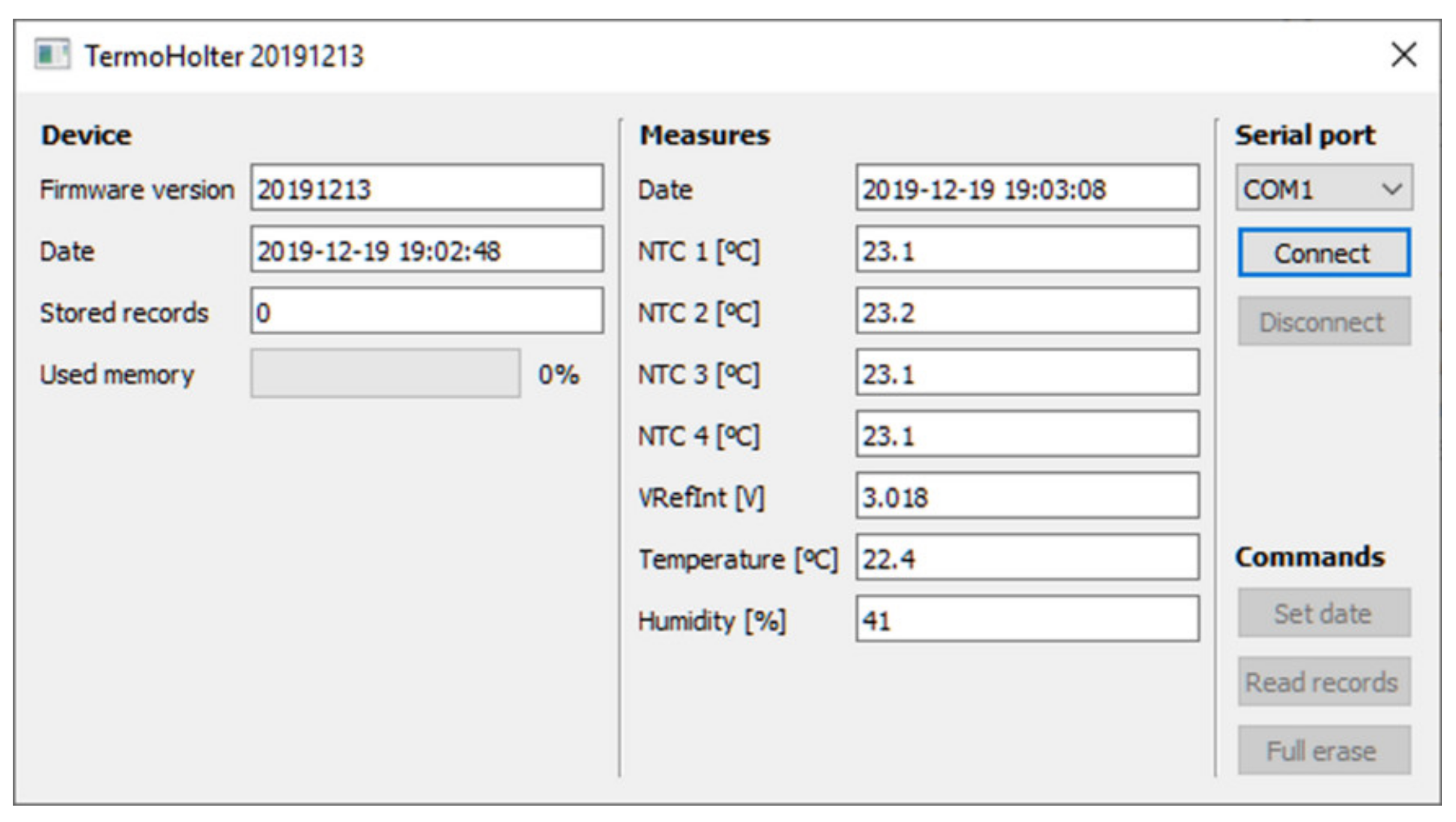
Task: Select the Temperature value field
Action: coord(1027,558)
